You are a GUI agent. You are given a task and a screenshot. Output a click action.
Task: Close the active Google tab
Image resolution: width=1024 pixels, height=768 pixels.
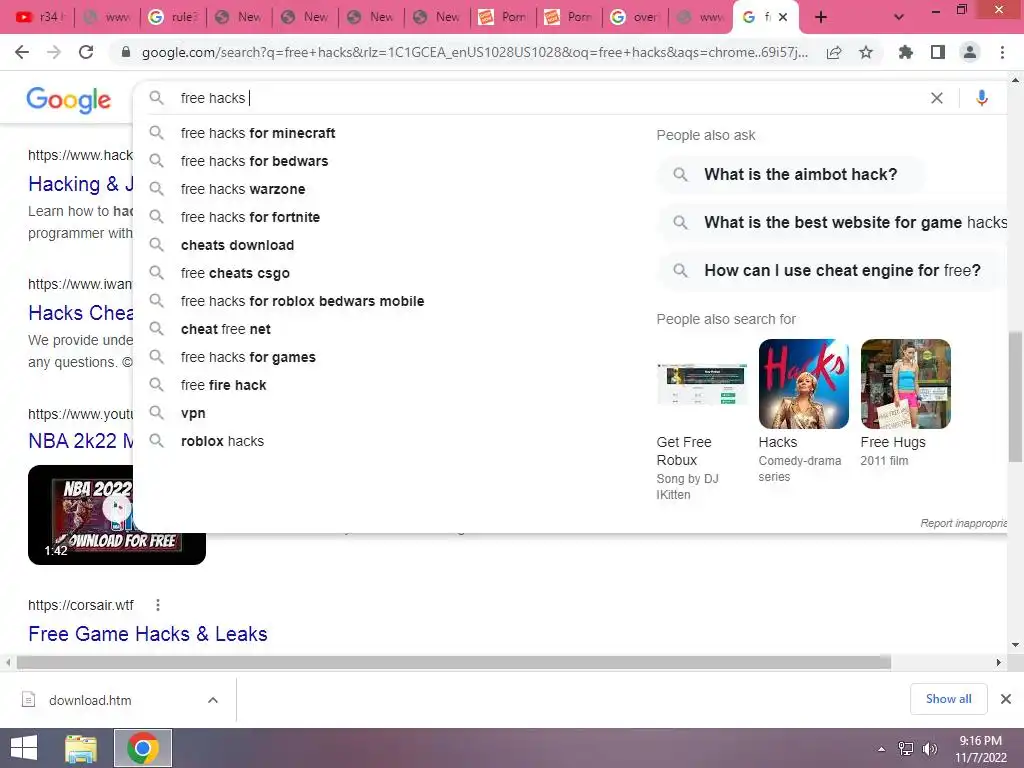[783, 17]
